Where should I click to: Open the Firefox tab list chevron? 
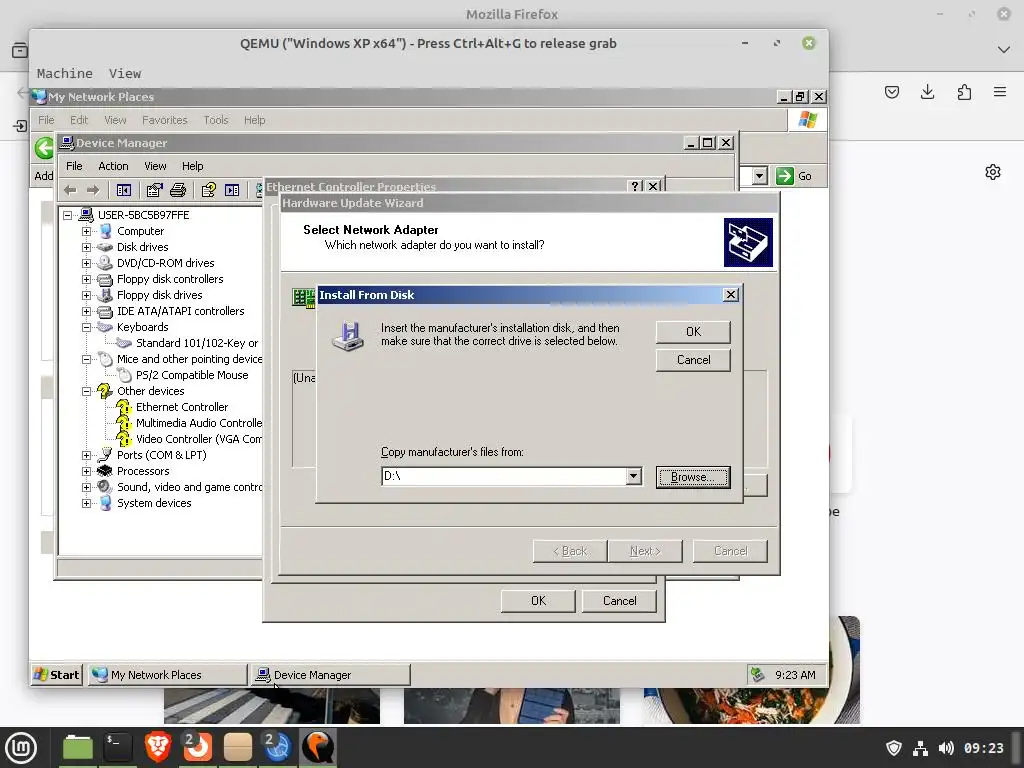pos(1004,50)
